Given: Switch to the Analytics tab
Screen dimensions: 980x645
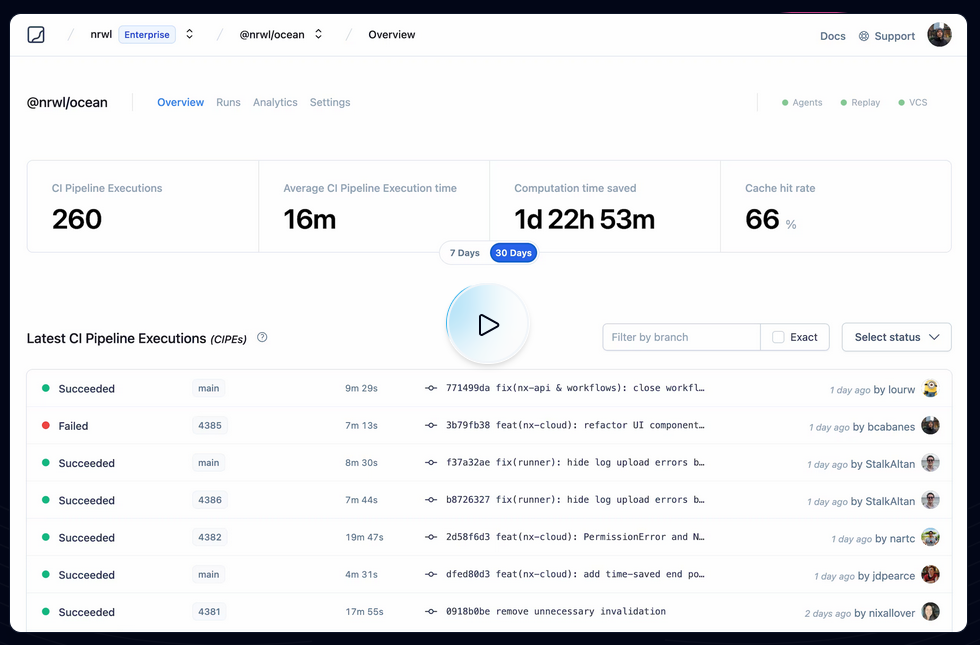Looking at the screenshot, I should coord(275,102).
